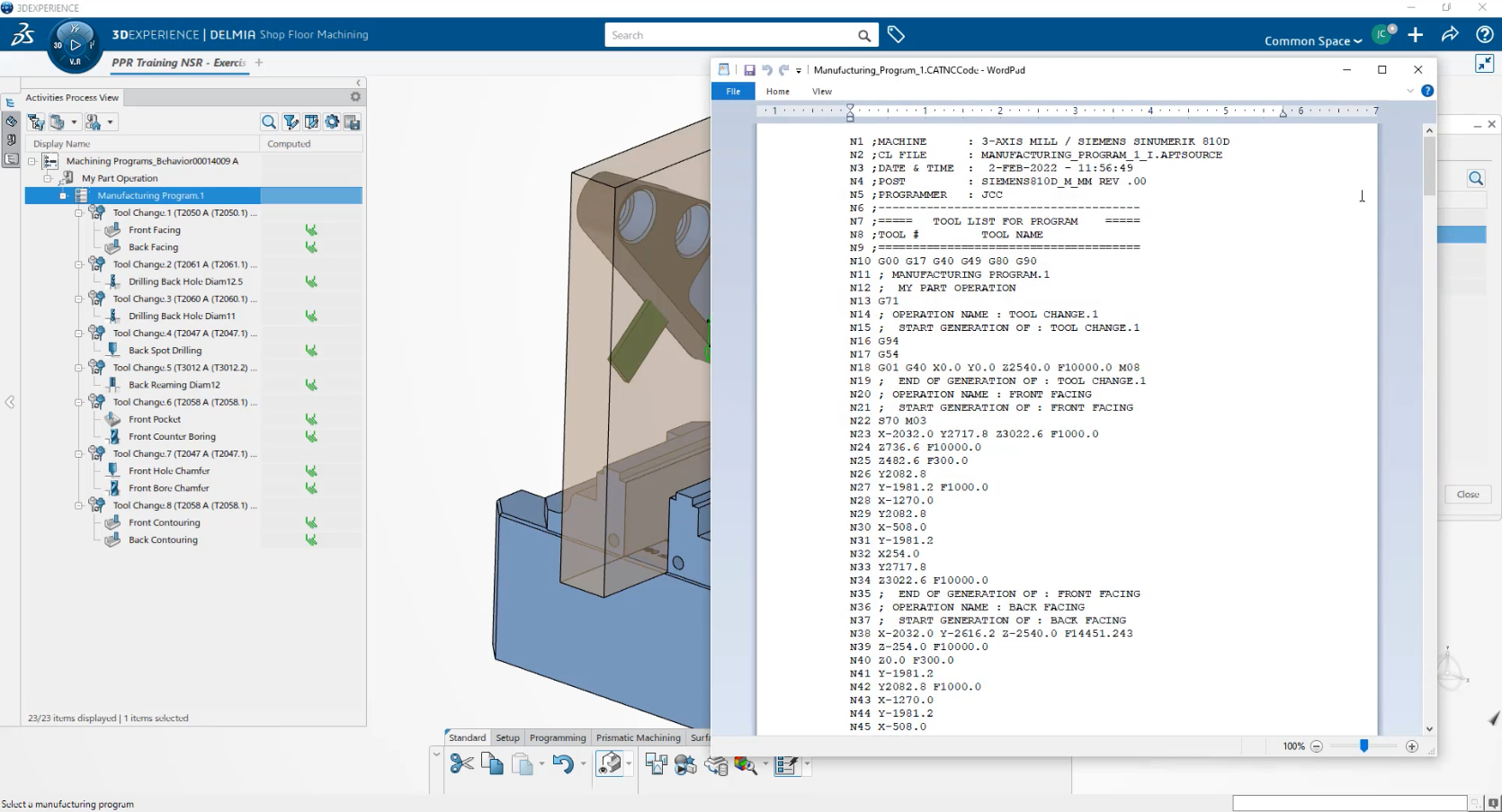Click the Copy icon in bottom toolbar

492,764
